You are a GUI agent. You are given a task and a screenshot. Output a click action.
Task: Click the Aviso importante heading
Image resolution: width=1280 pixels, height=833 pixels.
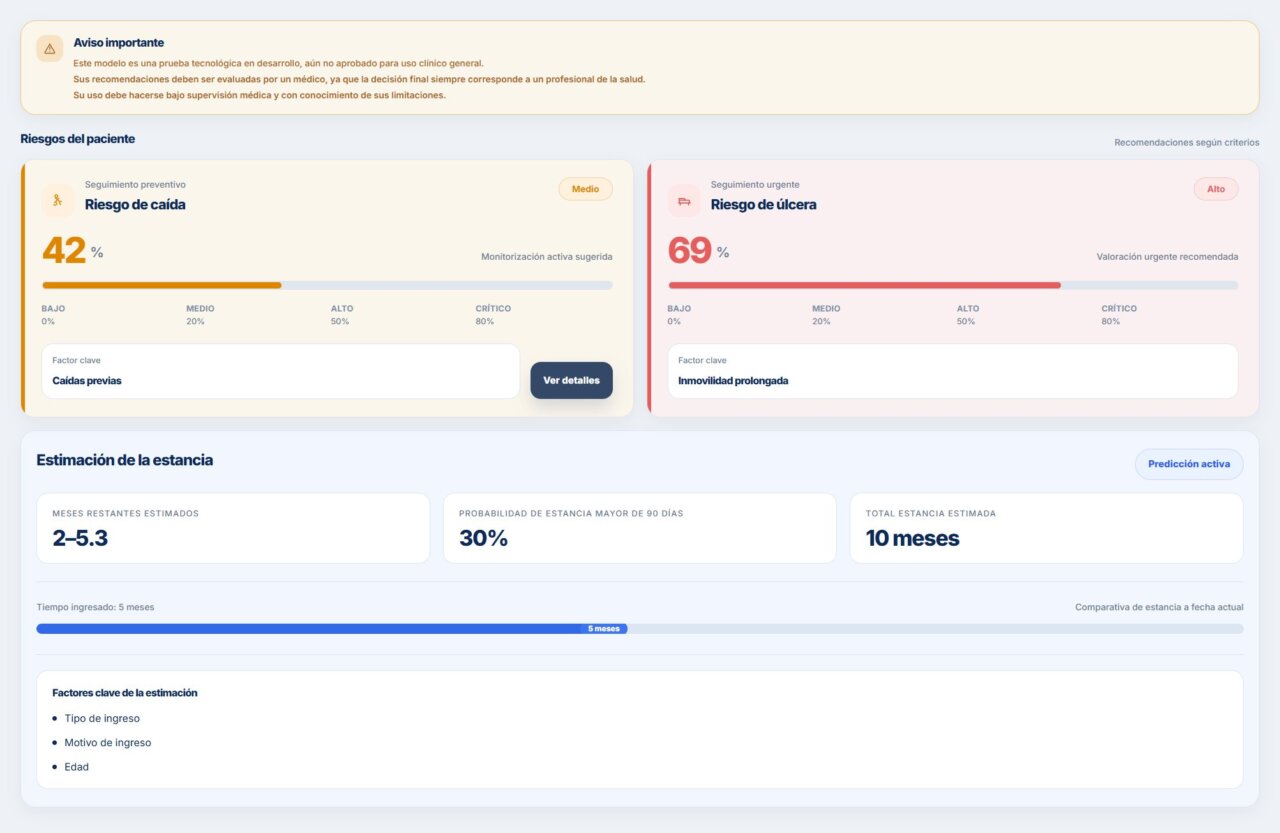coord(119,43)
